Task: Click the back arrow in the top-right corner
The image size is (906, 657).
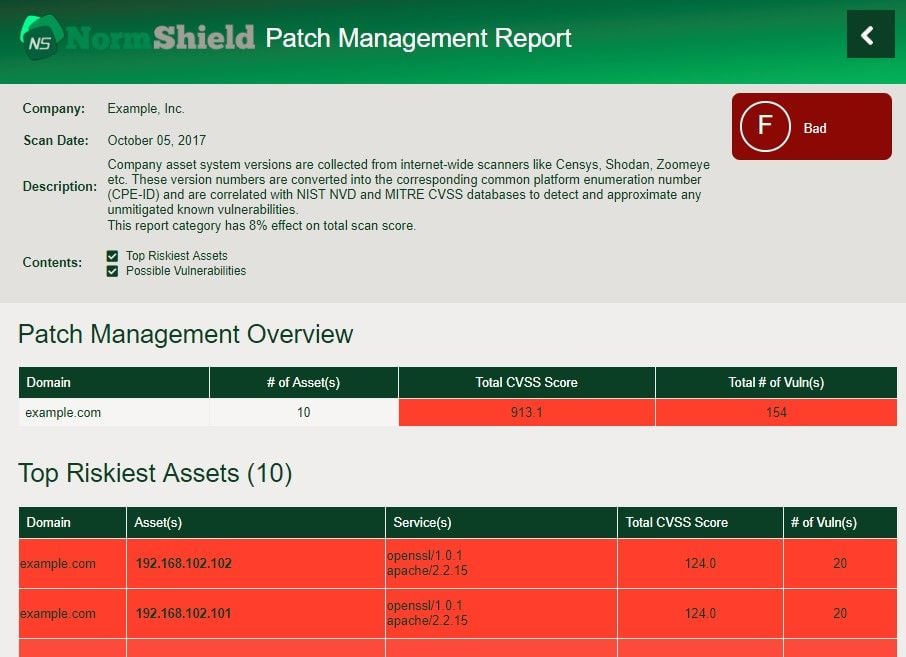Action: (x=869, y=34)
